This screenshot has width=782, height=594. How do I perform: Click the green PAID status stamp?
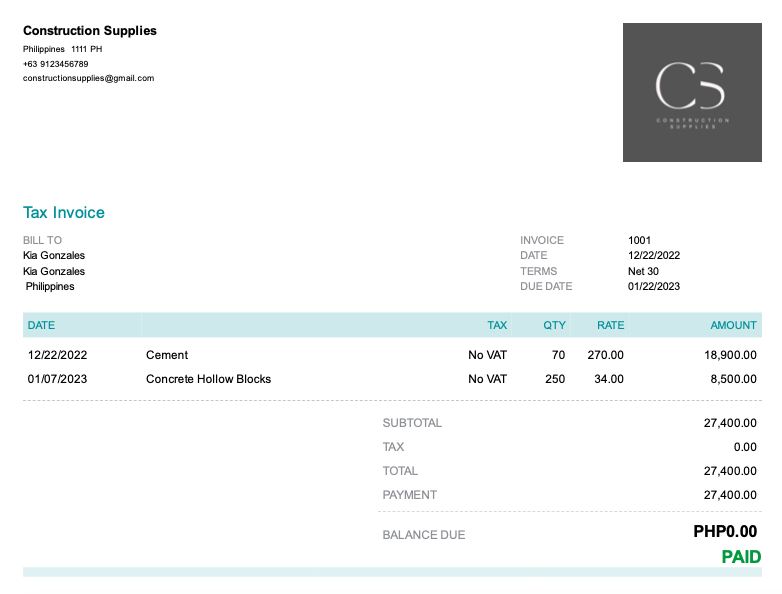(741, 557)
